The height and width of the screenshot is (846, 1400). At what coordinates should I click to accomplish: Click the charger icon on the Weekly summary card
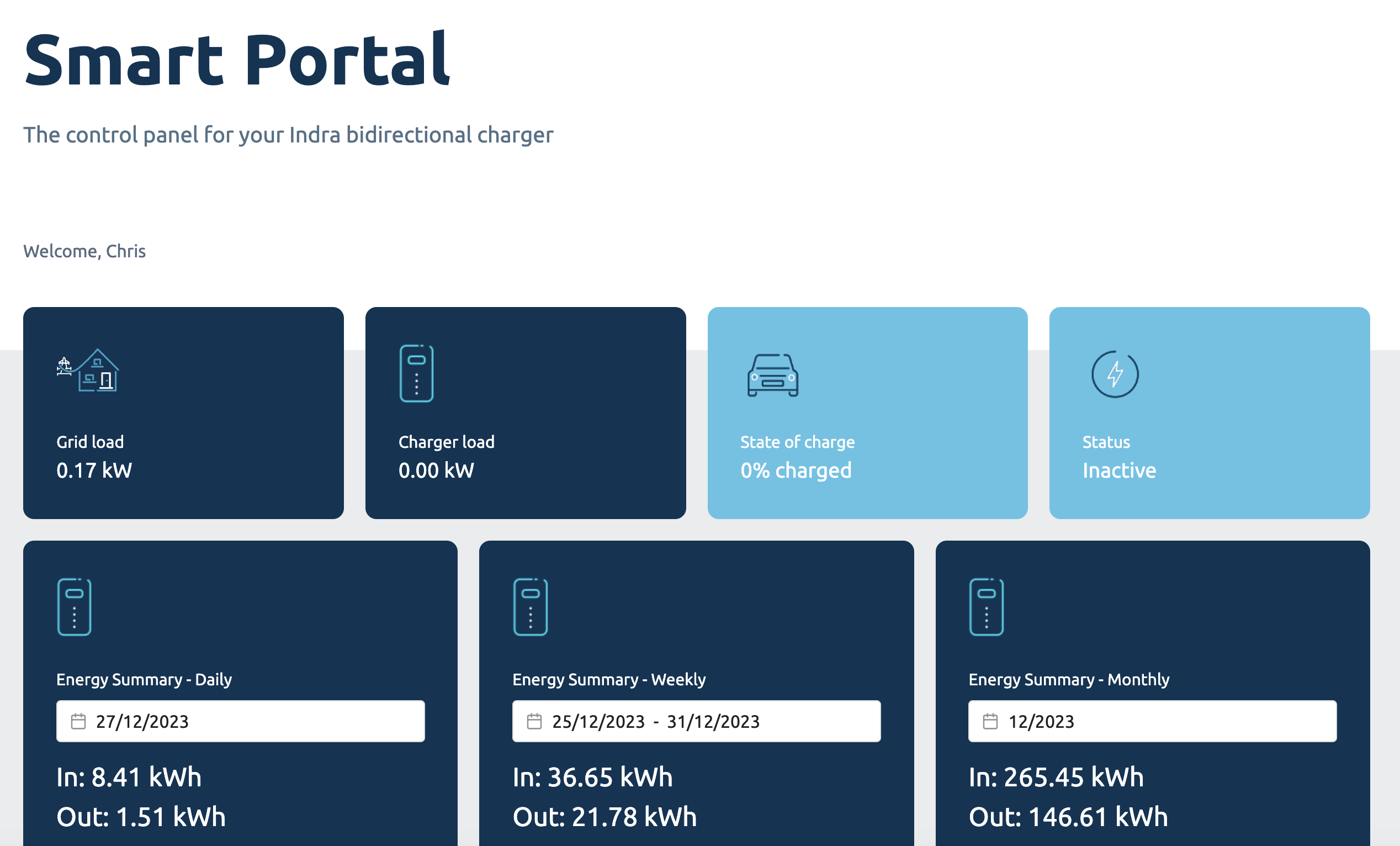(530, 606)
